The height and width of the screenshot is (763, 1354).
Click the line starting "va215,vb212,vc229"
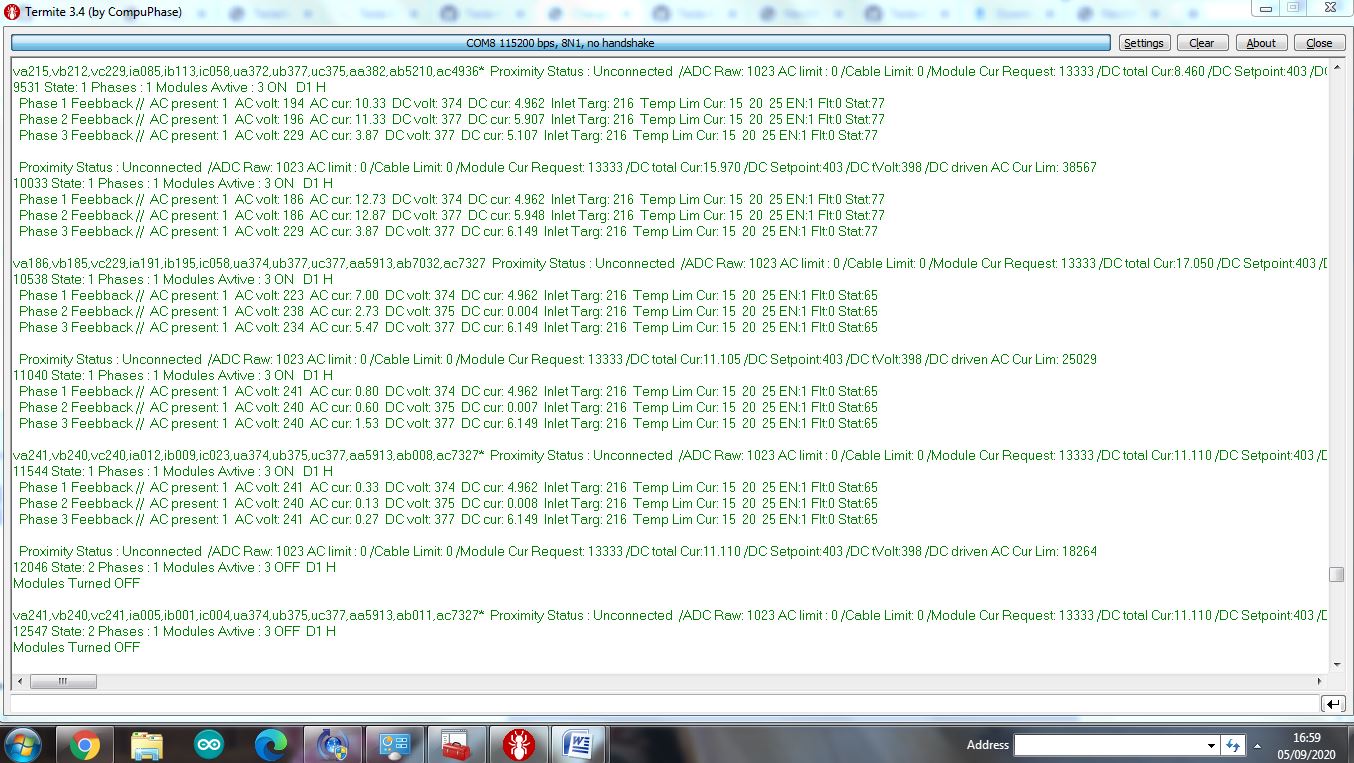click(670, 71)
